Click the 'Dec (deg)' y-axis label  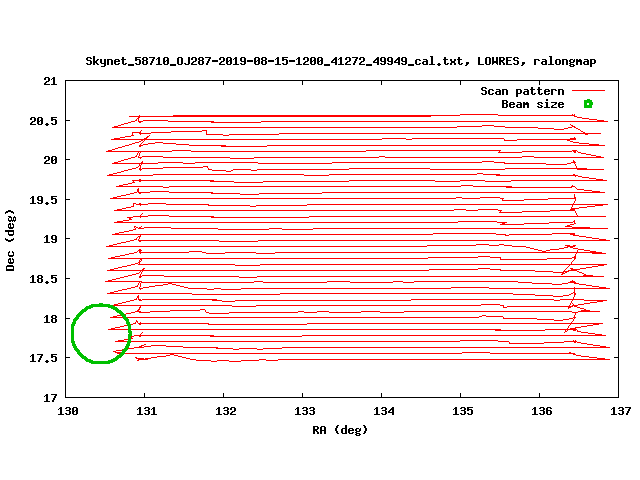[10, 240]
